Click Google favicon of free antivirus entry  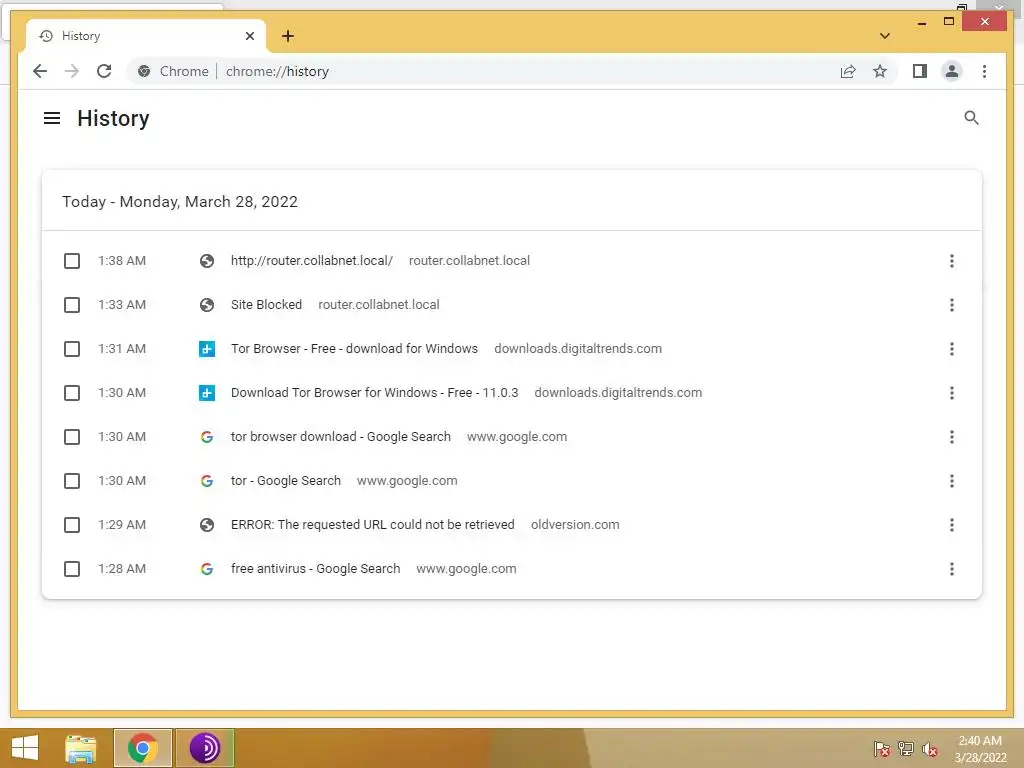pyautogui.click(x=207, y=569)
